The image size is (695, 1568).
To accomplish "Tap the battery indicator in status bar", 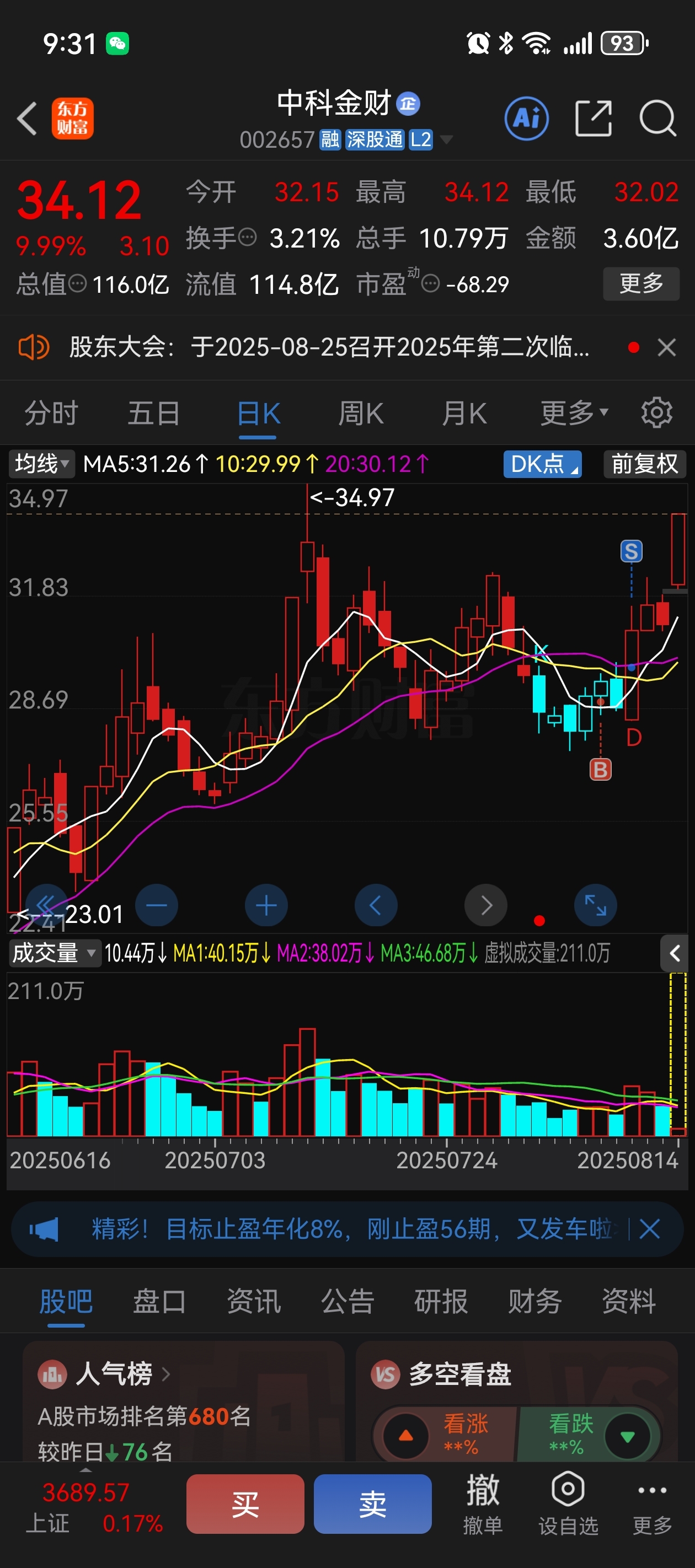I will tap(624, 43).
